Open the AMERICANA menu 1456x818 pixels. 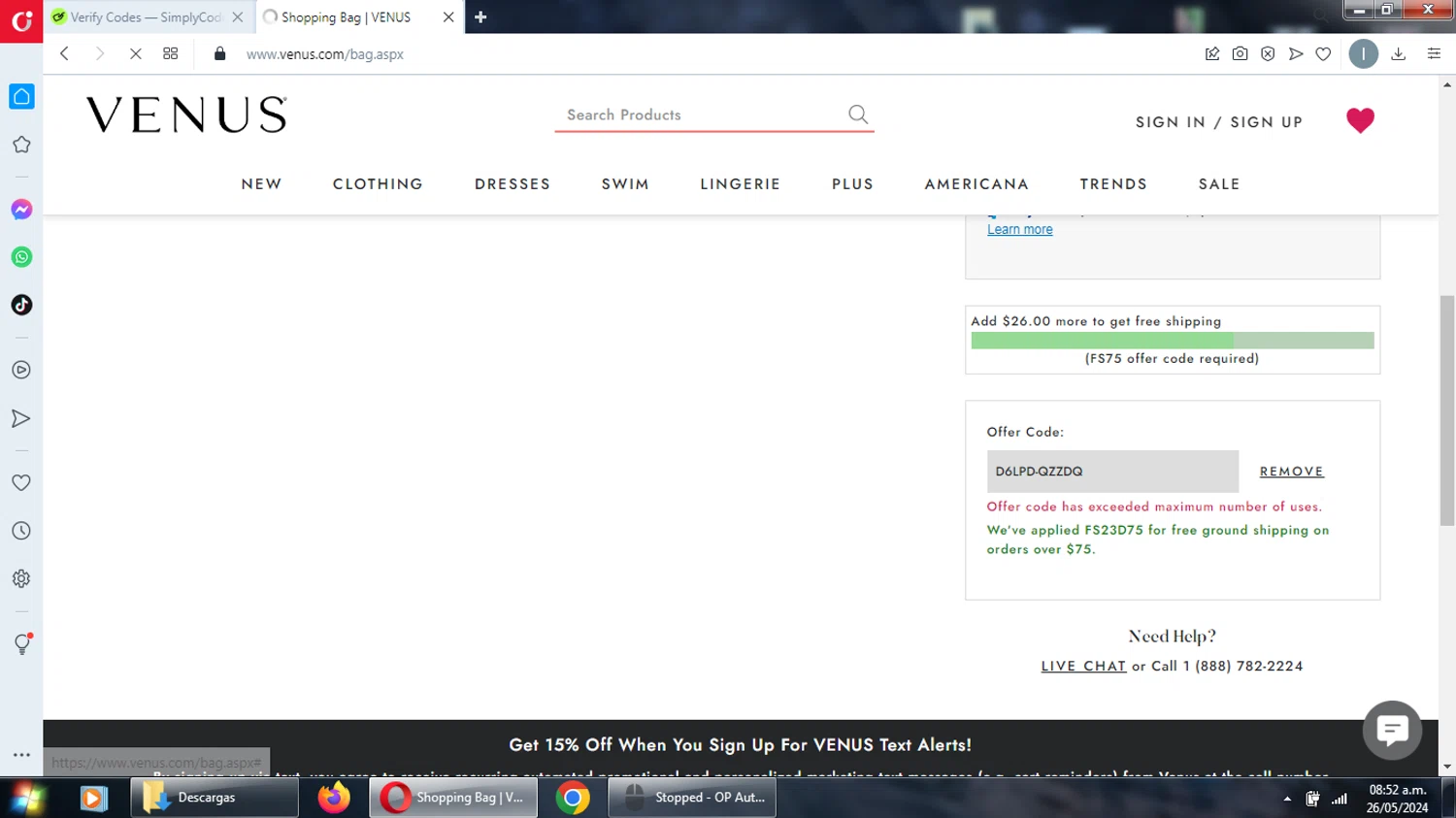pos(976,184)
